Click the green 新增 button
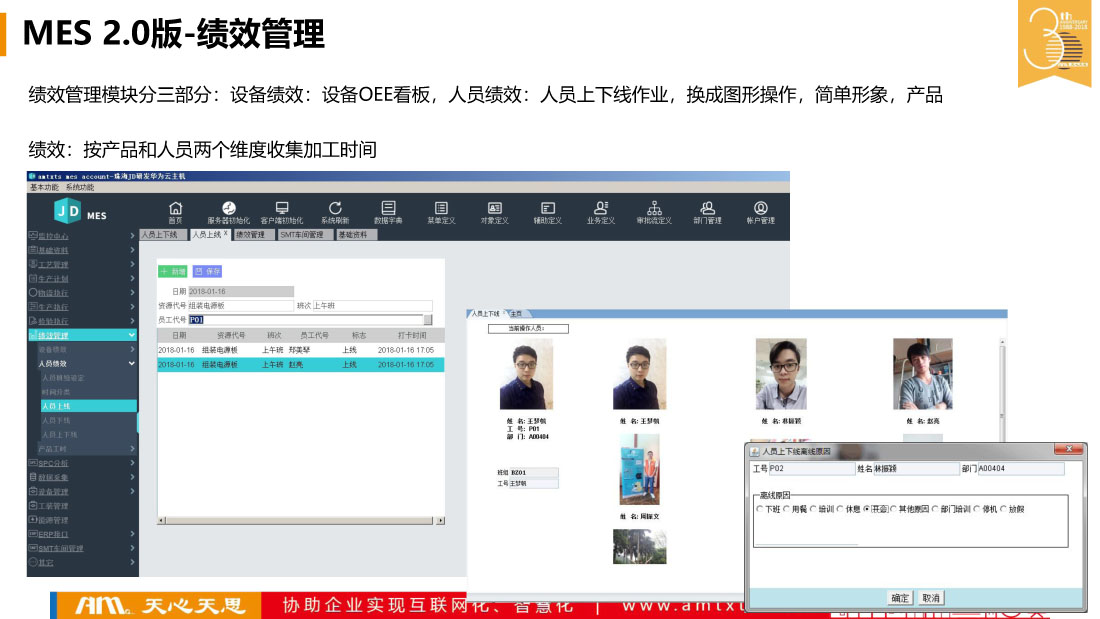1100x619 pixels. tap(173, 271)
